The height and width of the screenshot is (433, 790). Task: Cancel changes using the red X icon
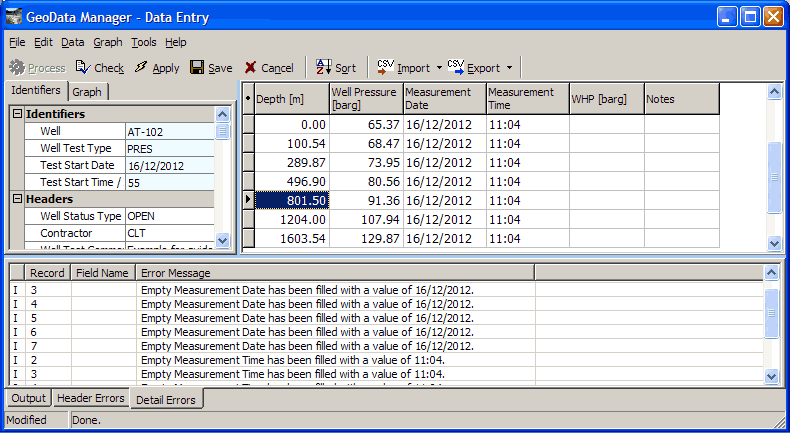(x=250, y=68)
